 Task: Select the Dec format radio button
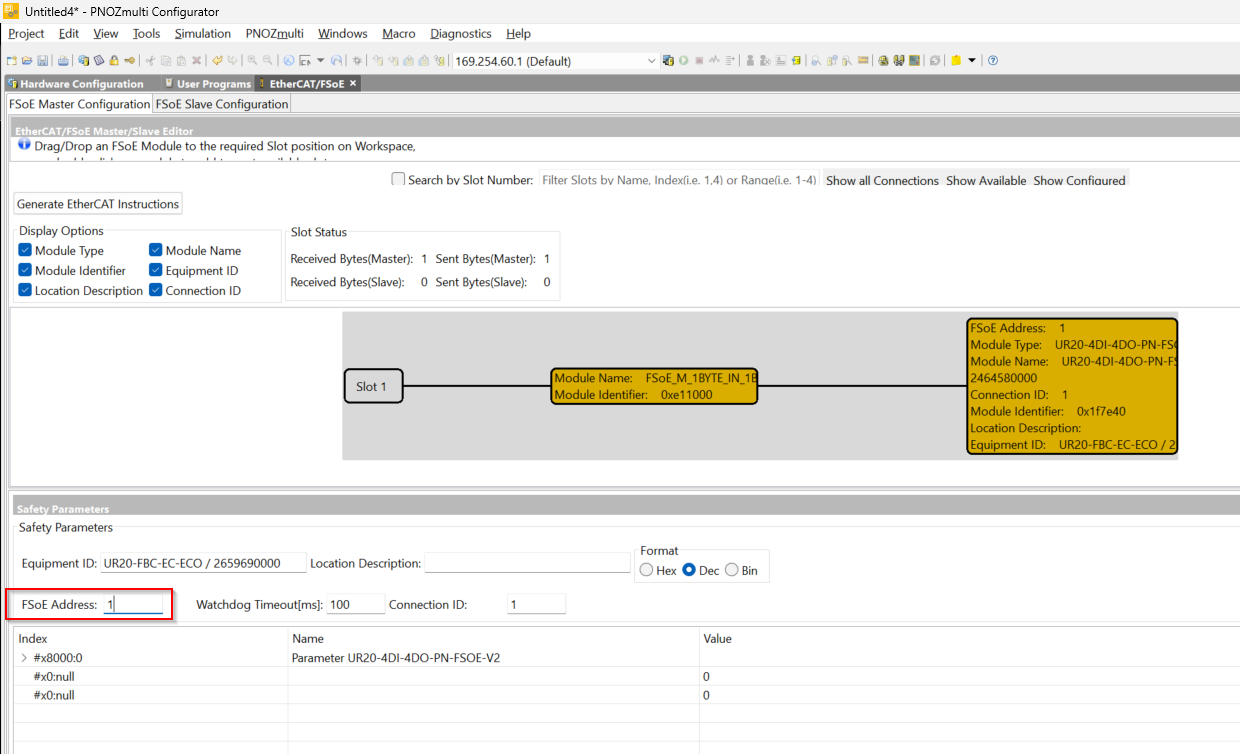(689, 570)
